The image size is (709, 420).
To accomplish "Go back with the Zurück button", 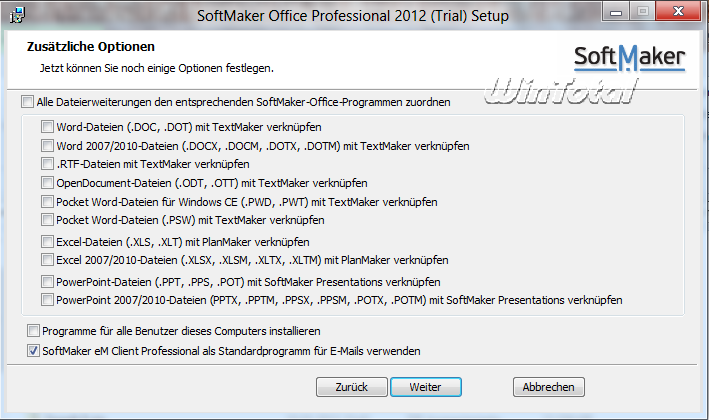I will click(352, 387).
